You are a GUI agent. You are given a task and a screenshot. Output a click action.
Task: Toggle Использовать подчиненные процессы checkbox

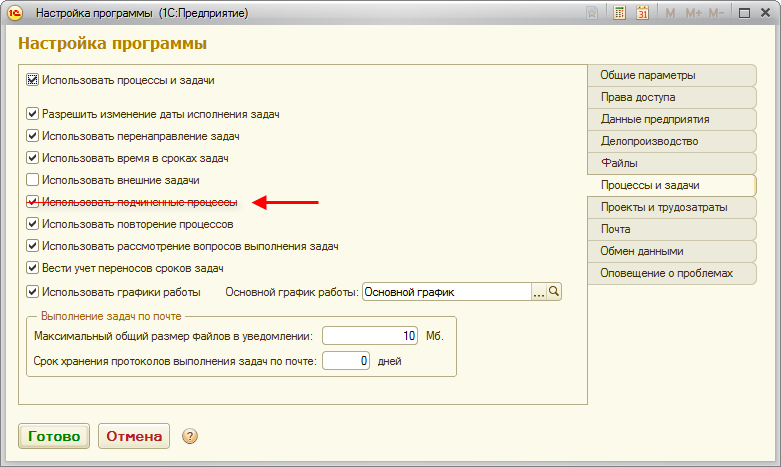click(x=32, y=202)
